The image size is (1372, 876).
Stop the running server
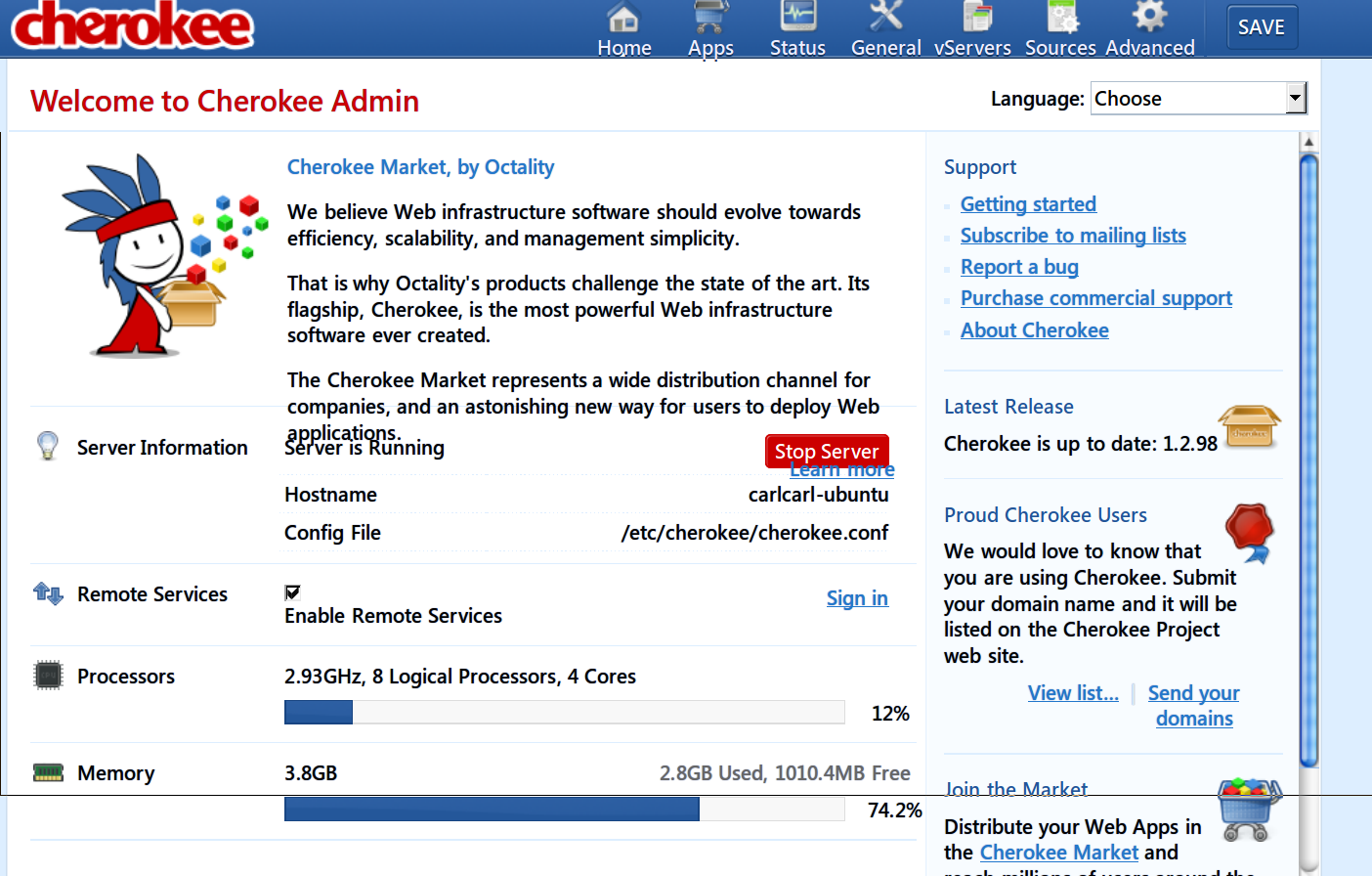(x=827, y=451)
